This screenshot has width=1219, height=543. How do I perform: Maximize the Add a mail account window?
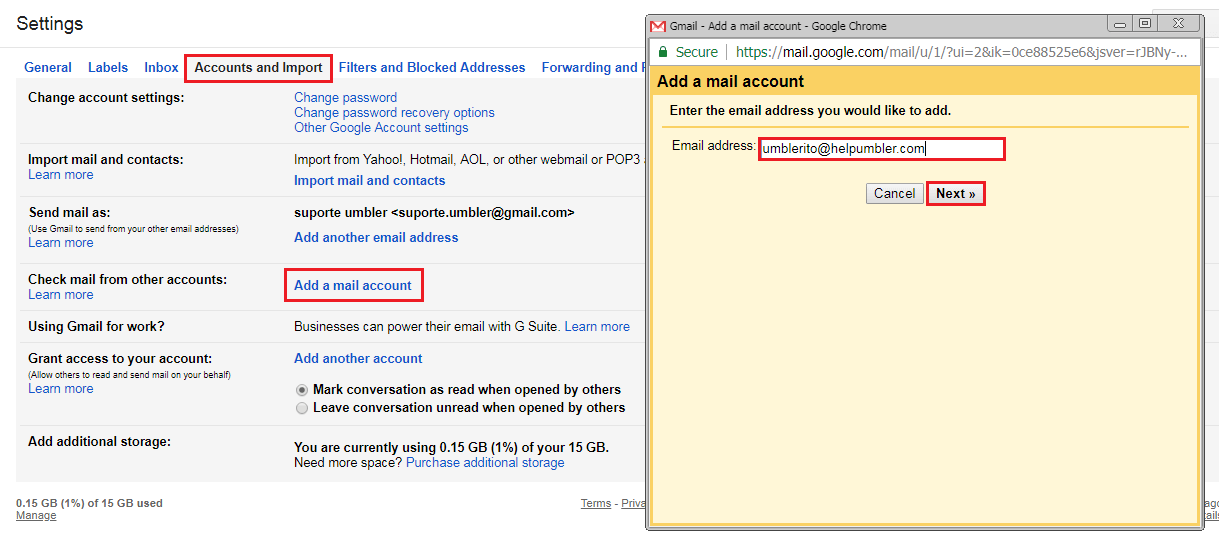pos(1145,24)
